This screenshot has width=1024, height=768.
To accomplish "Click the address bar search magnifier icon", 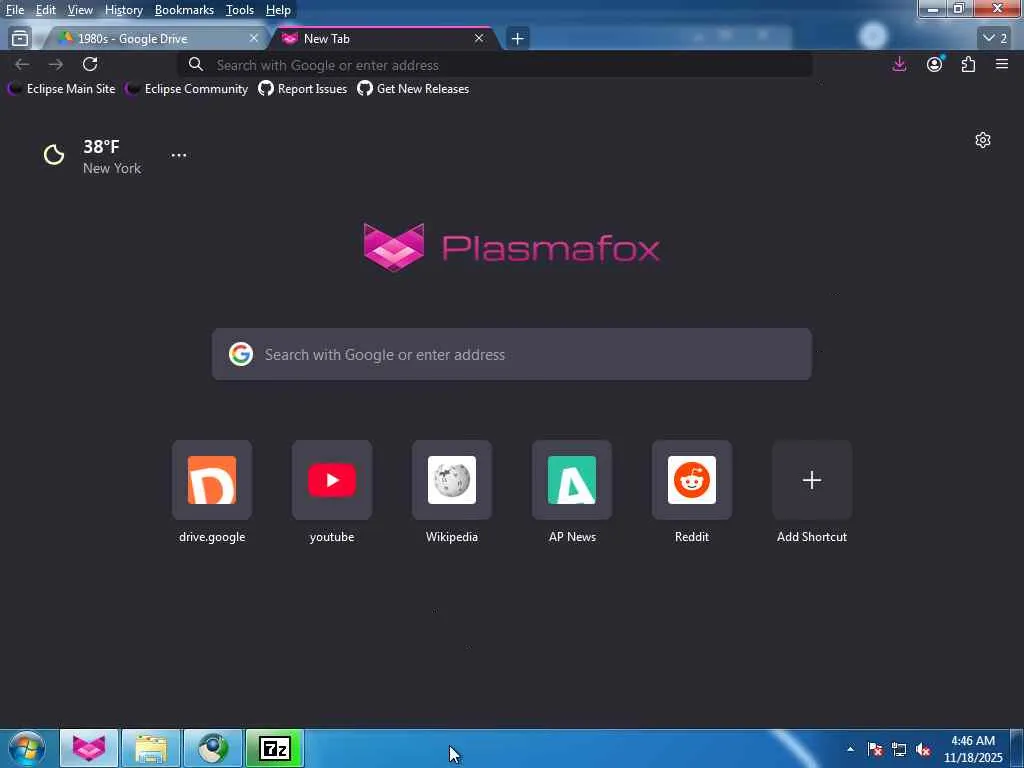I will (x=195, y=64).
